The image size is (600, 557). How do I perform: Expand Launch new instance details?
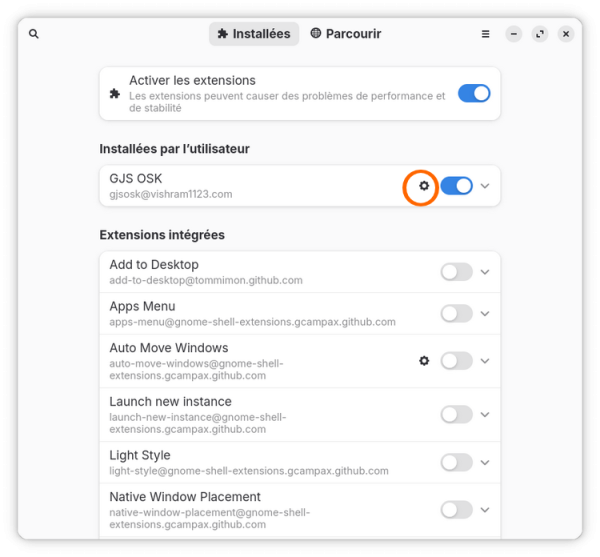485,415
